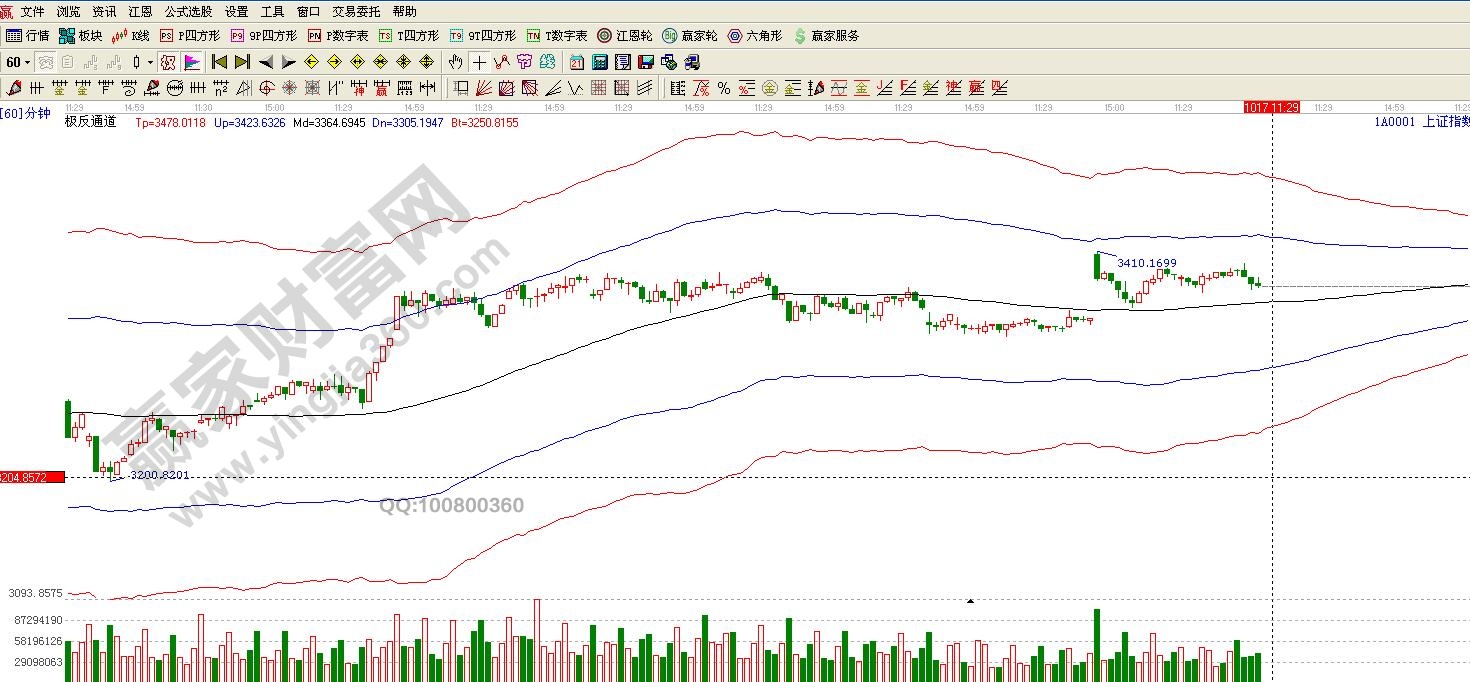Click the 赢家服务 button
The height and width of the screenshot is (682, 1470).
(826, 36)
